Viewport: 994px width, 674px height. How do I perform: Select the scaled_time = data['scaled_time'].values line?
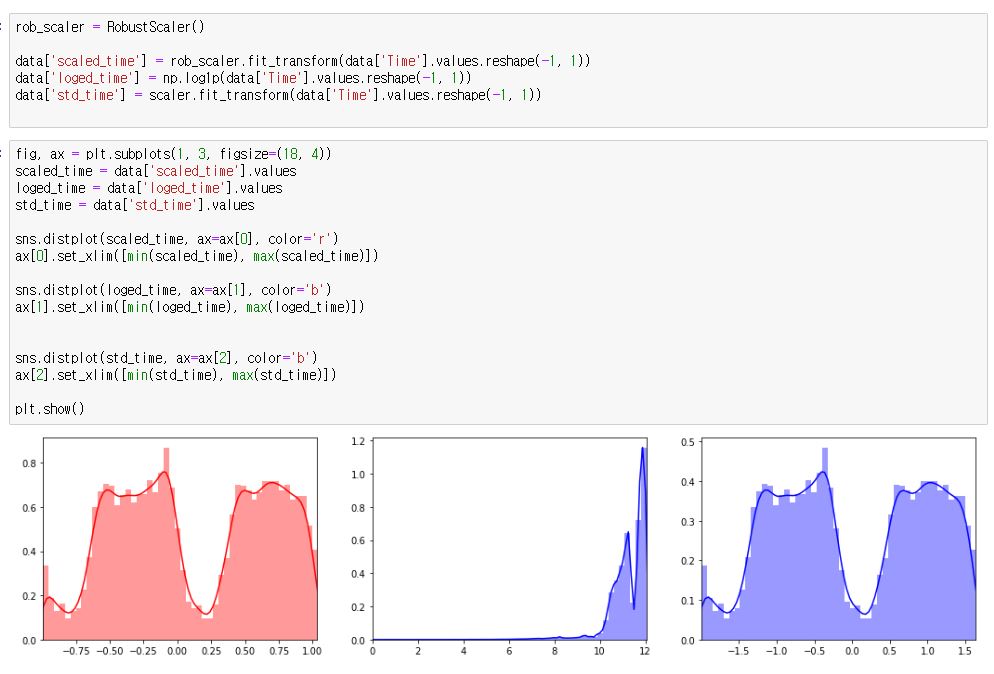tap(156, 171)
